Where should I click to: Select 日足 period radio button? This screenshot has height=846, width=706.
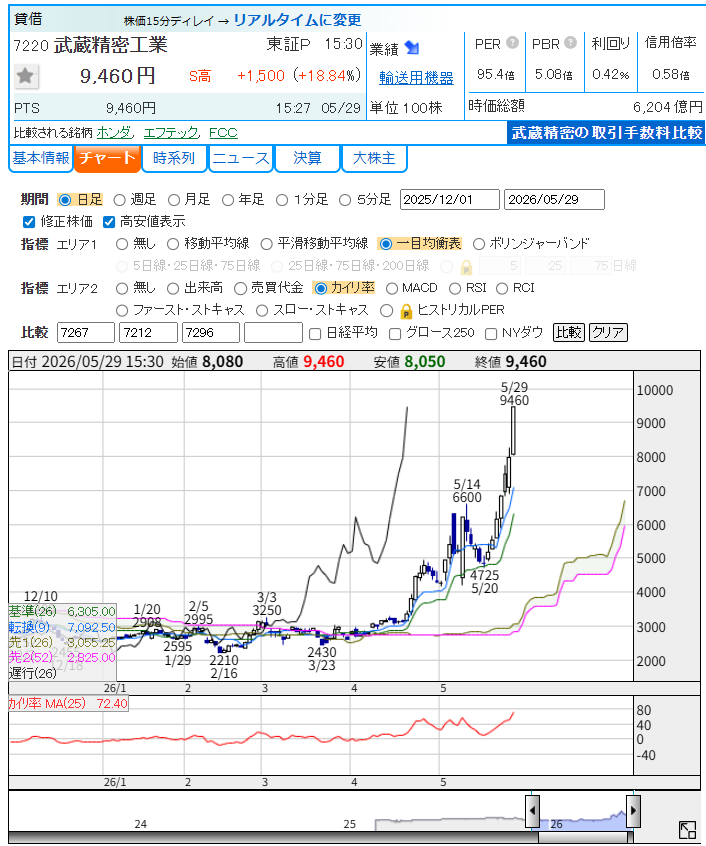pyautogui.click(x=65, y=200)
